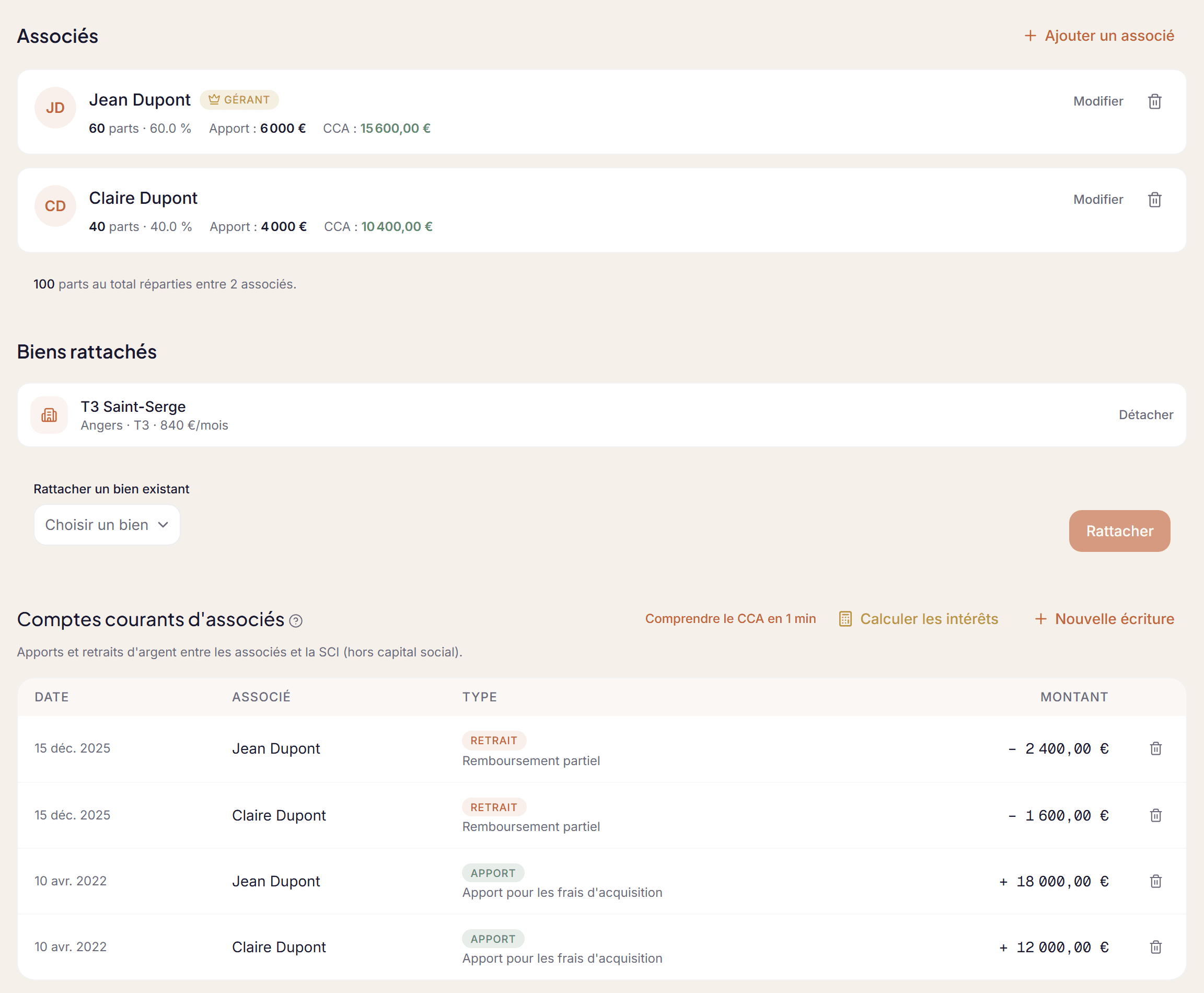The width and height of the screenshot is (1204, 993).
Task: Click Modifier for Claire Dupont
Action: click(1097, 200)
